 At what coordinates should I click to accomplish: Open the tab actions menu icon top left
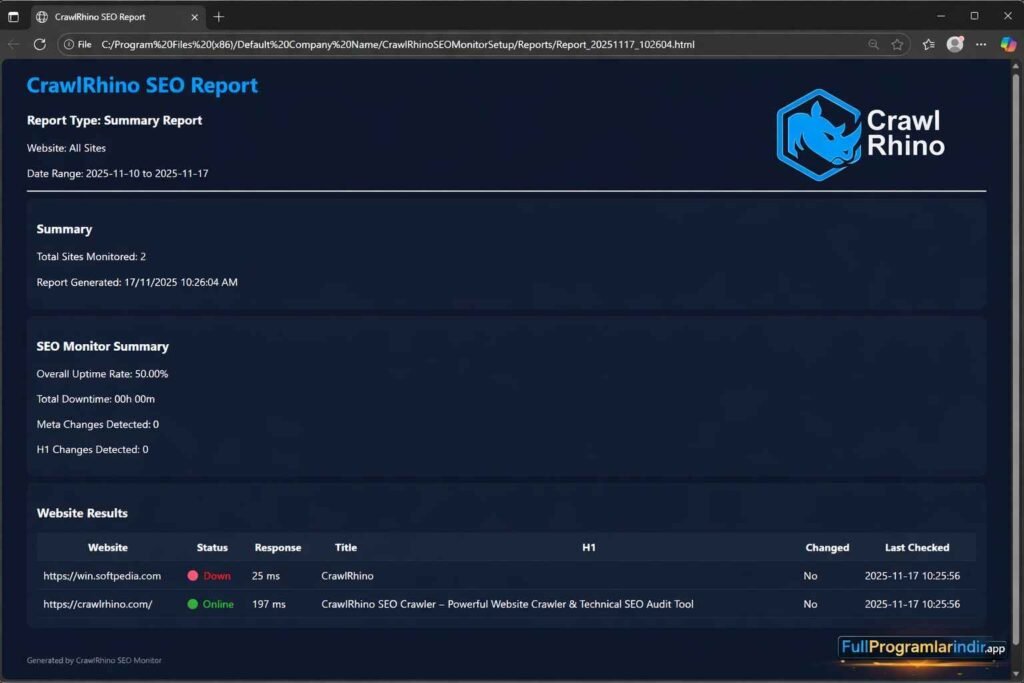[x=14, y=16]
